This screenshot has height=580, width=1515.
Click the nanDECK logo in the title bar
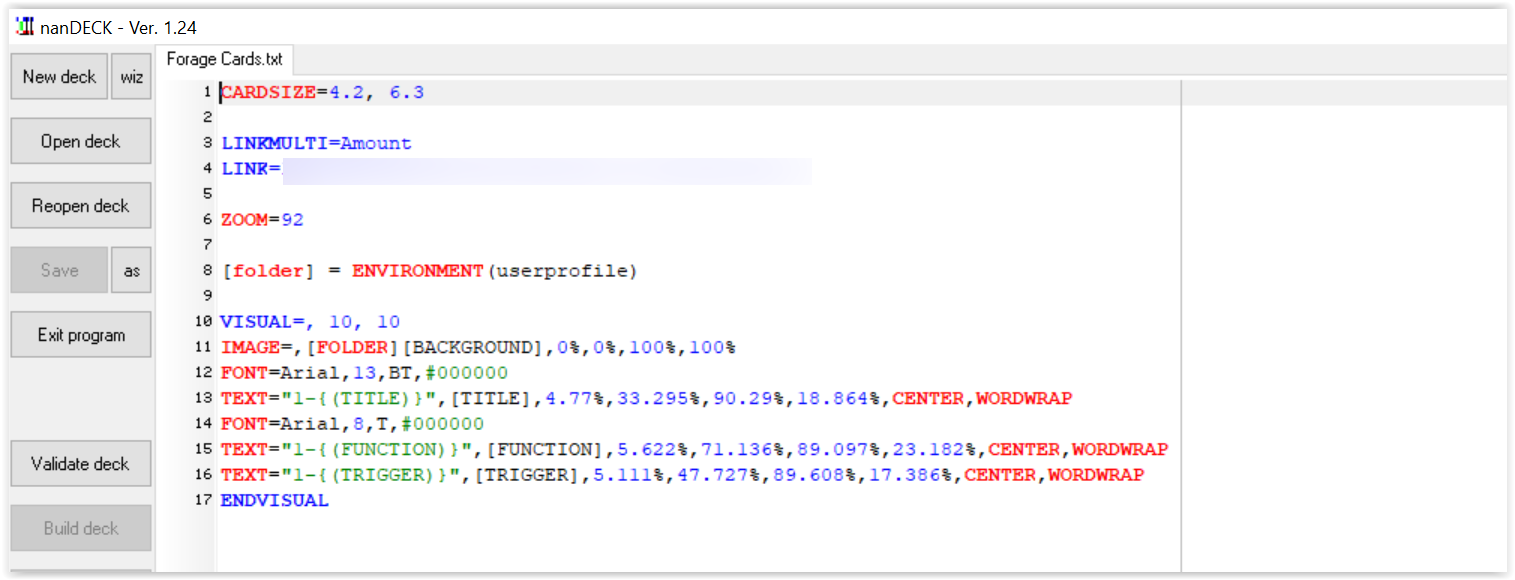25,27
